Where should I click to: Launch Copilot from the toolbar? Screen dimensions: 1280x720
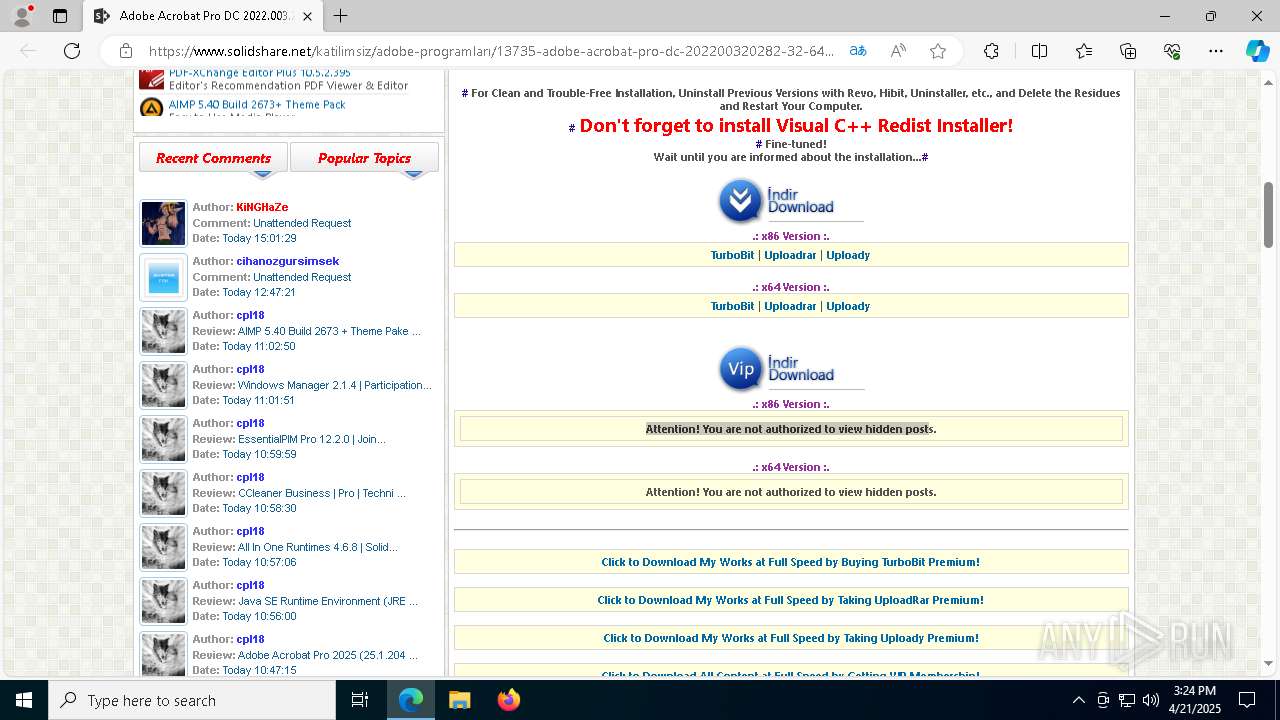point(1257,51)
